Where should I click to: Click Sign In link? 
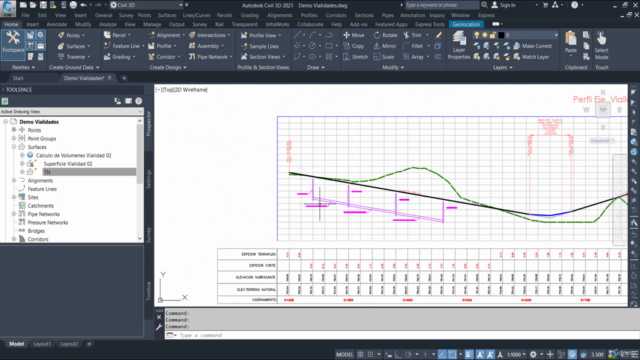click(x=507, y=5)
